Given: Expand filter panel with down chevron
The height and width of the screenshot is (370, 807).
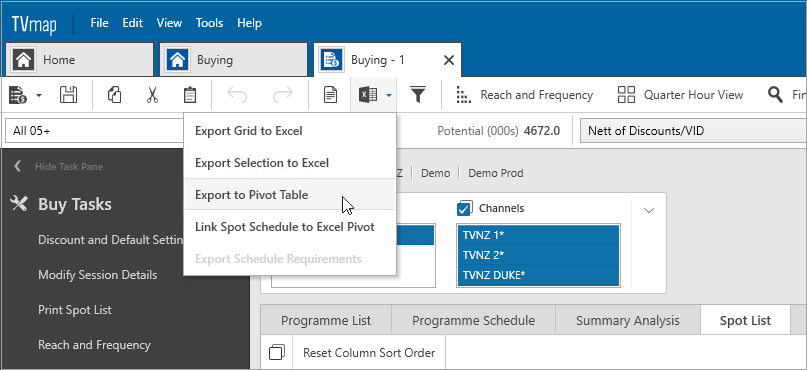Looking at the screenshot, I should point(649,210).
